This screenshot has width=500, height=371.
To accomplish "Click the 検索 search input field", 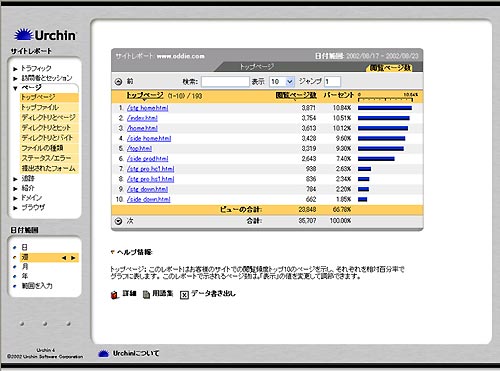I will 225,81.
